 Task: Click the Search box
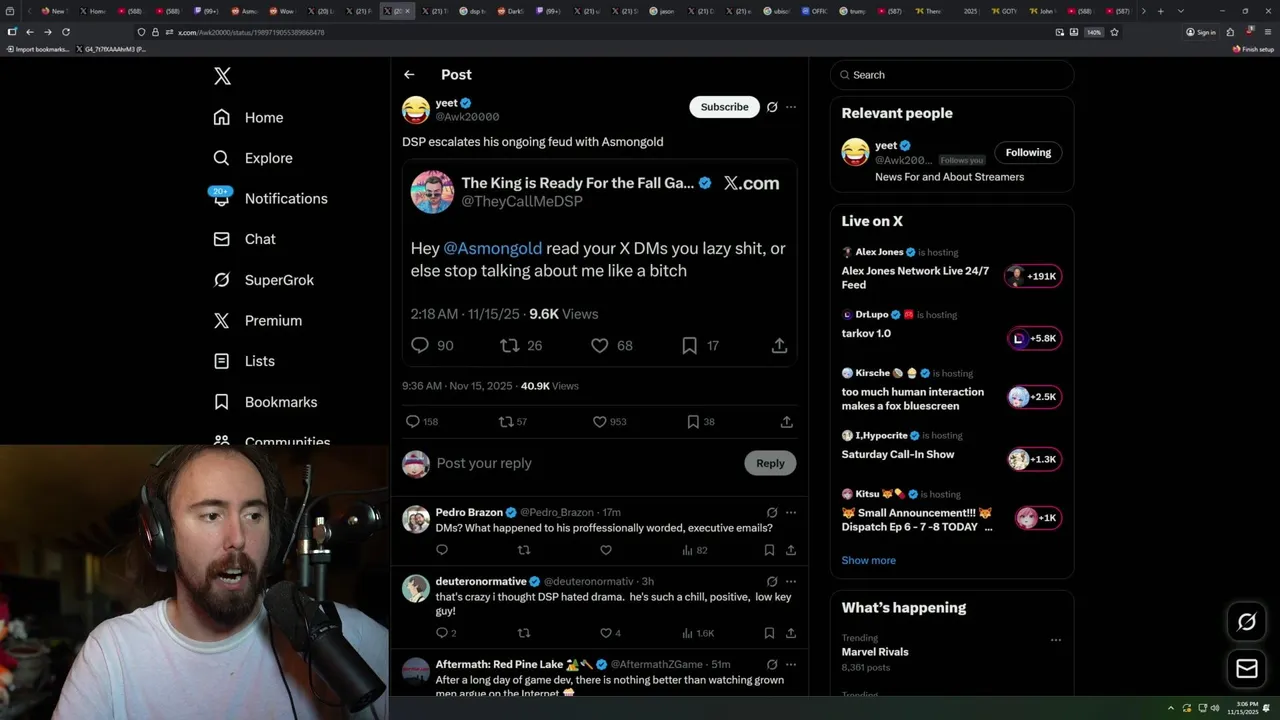click(x=952, y=75)
